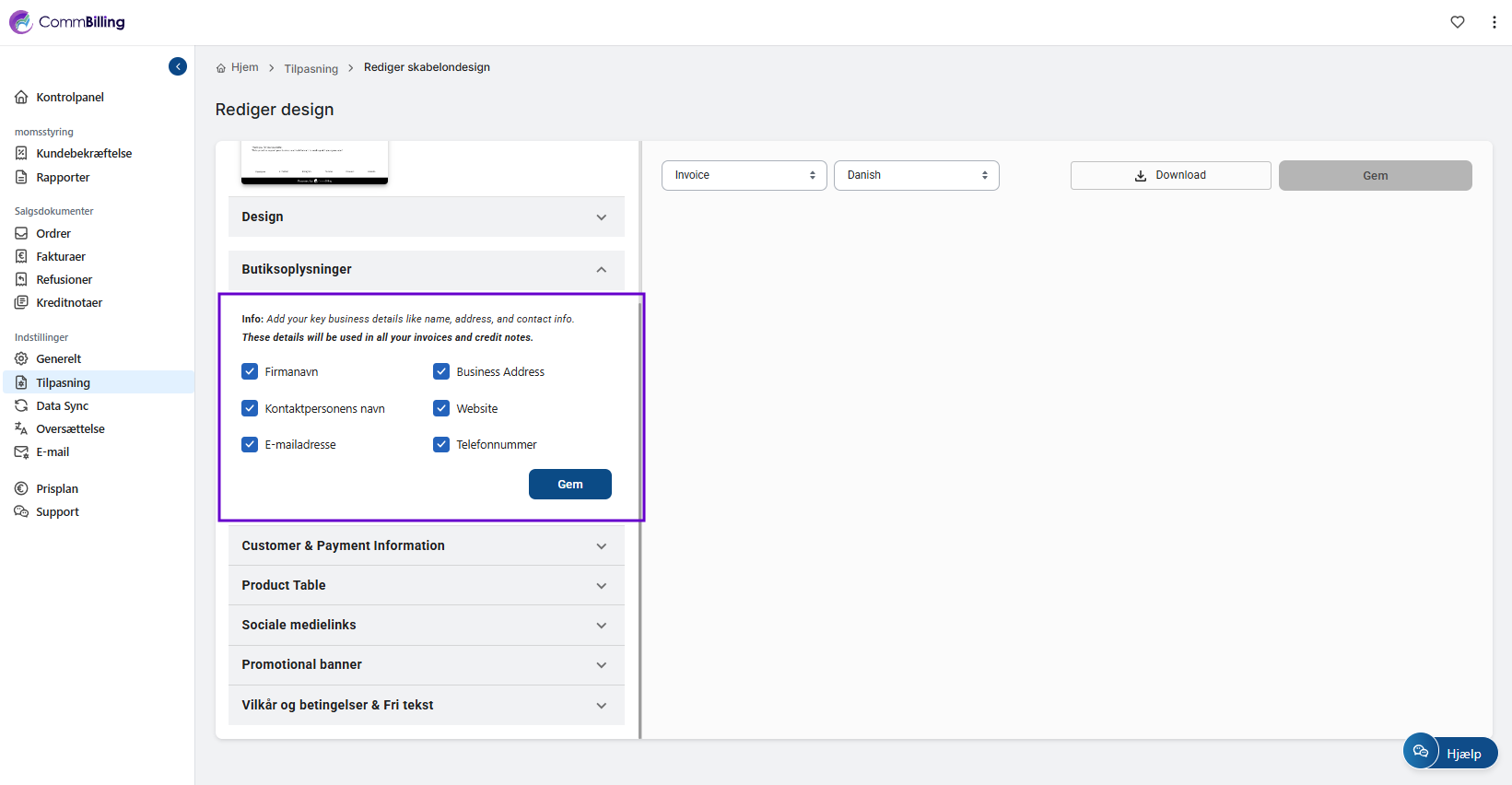The height and width of the screenshot is (785, 1512).
Task: Toggle the Website checkbox
Action: point(441,408)
